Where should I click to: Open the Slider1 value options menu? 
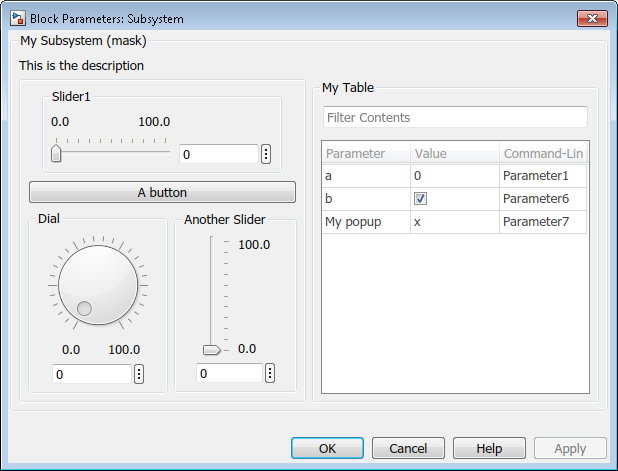[266, 154]
